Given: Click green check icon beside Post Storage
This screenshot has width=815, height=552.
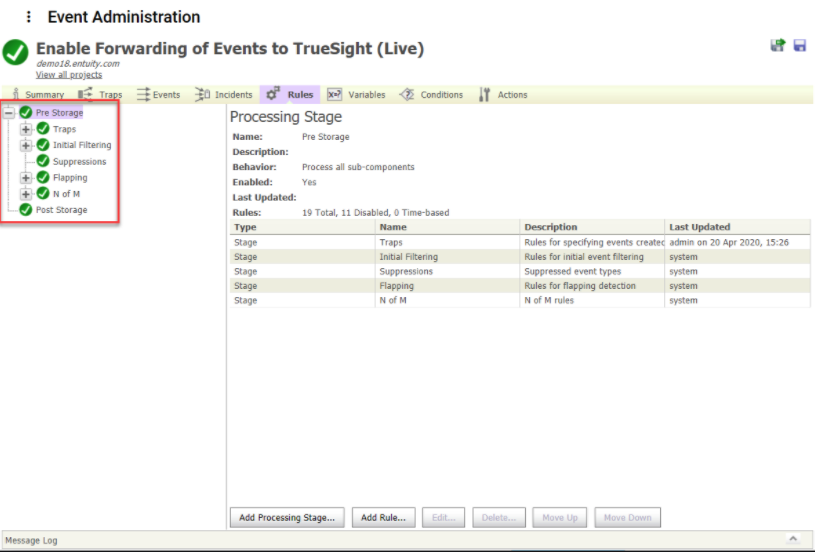Looking at the screenshot, I should coord(26,210).
